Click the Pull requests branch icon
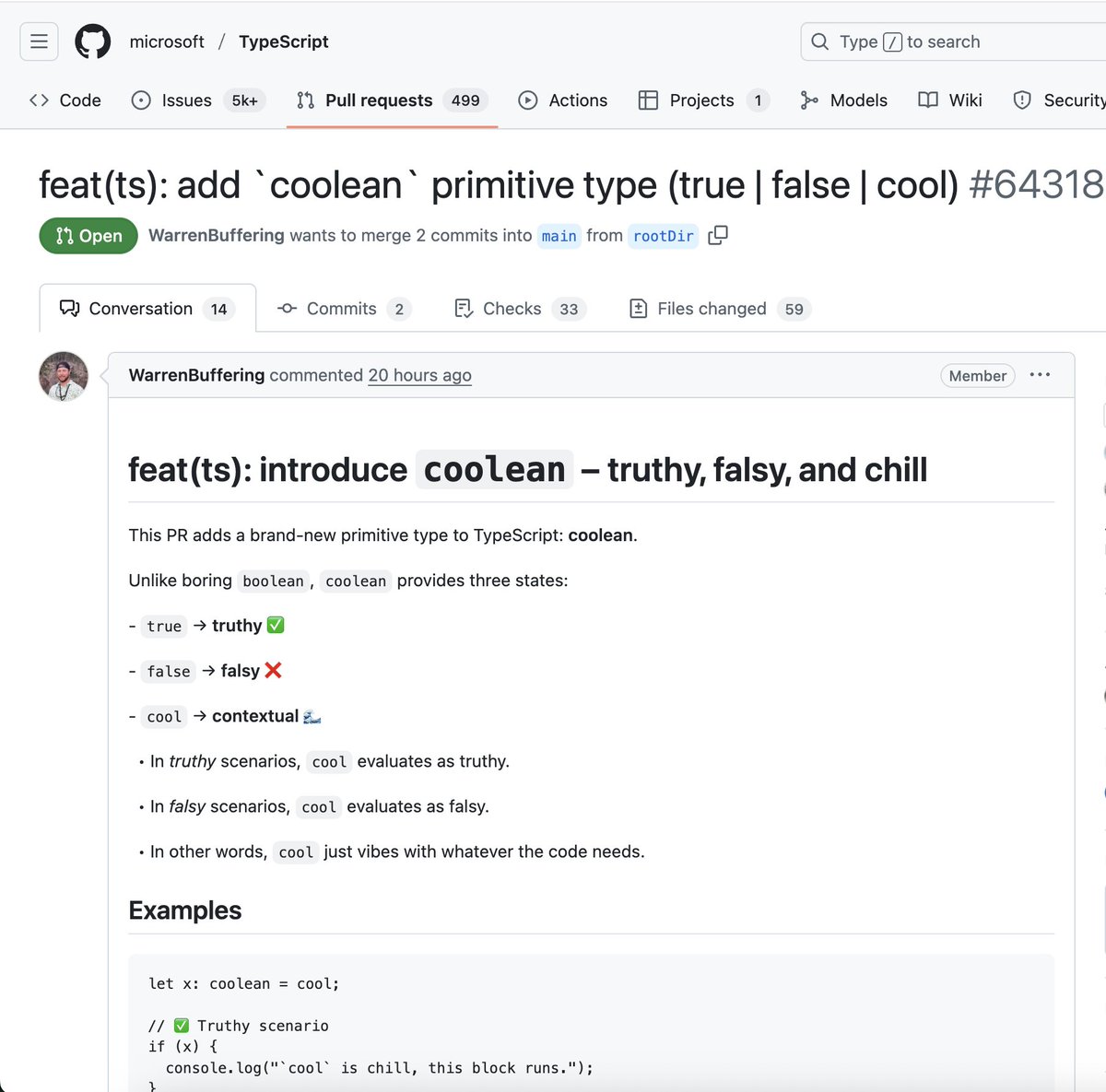 (305, 100)
